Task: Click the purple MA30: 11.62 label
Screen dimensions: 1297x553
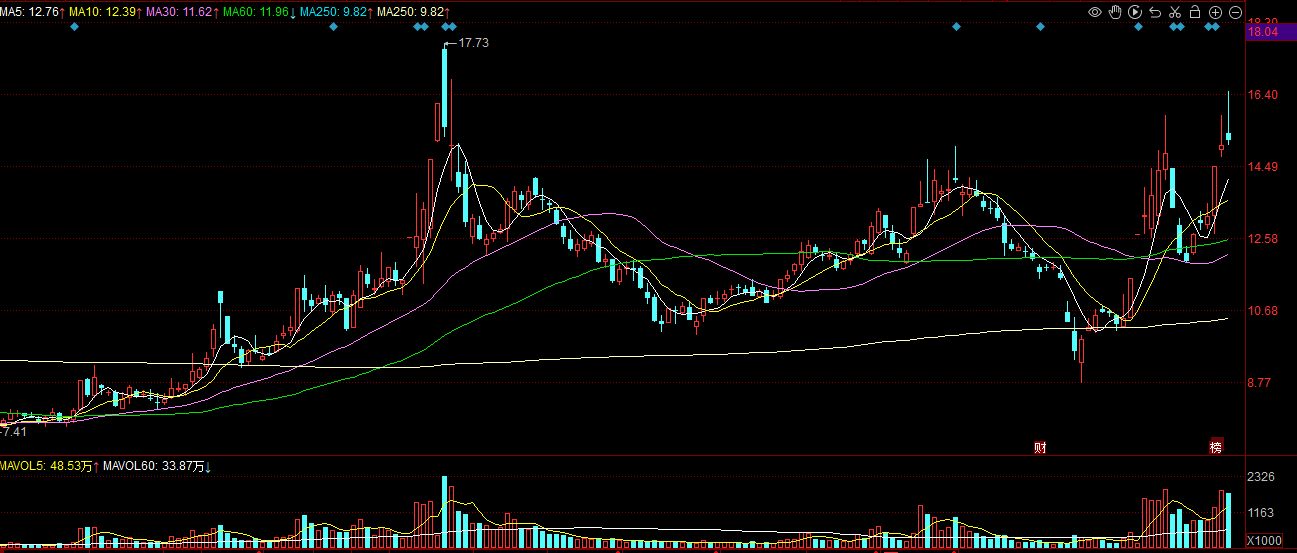Action: [x=180, y=11]
